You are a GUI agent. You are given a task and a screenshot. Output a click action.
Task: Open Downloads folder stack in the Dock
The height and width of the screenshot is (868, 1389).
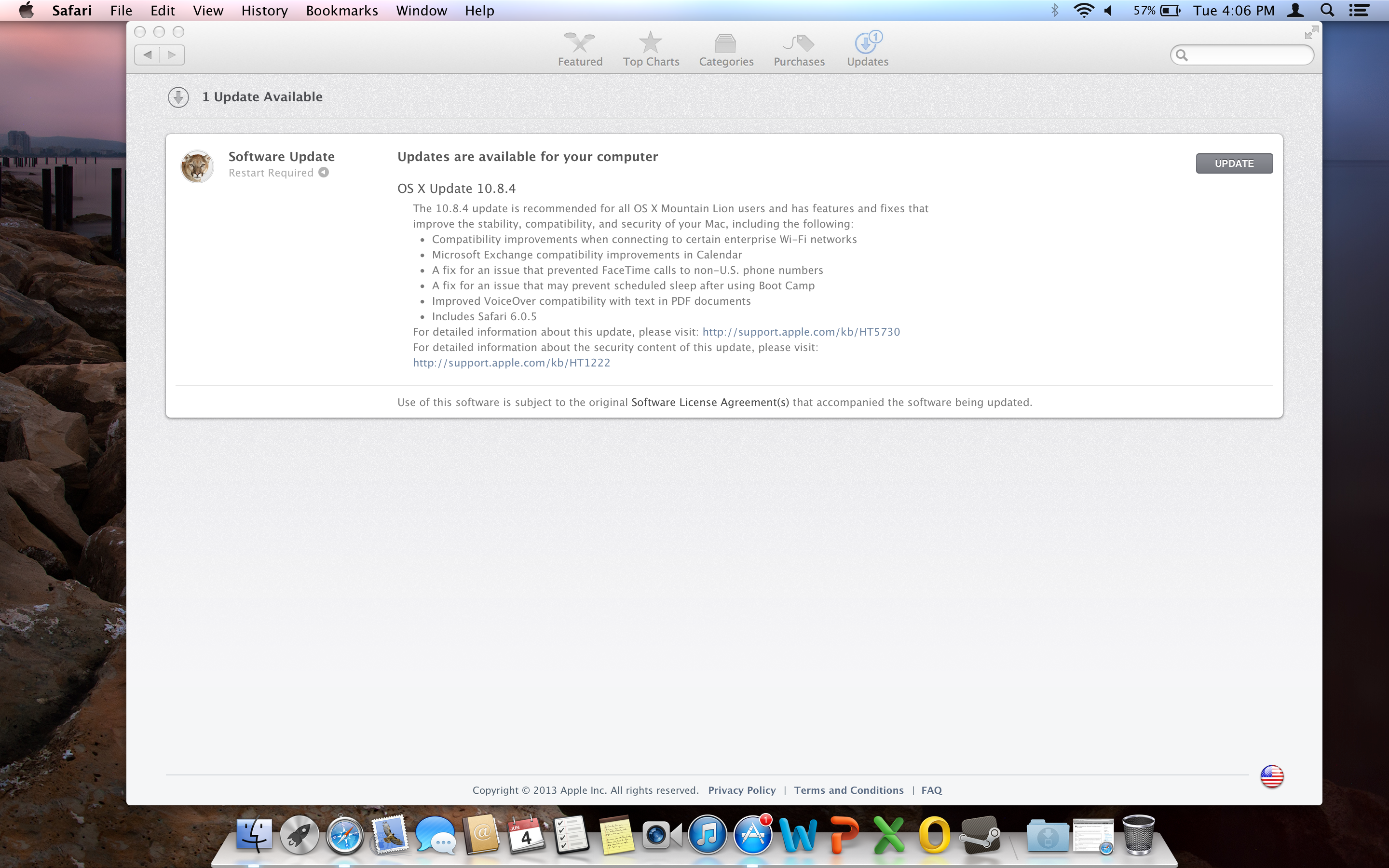click(x=1047, y=835)
